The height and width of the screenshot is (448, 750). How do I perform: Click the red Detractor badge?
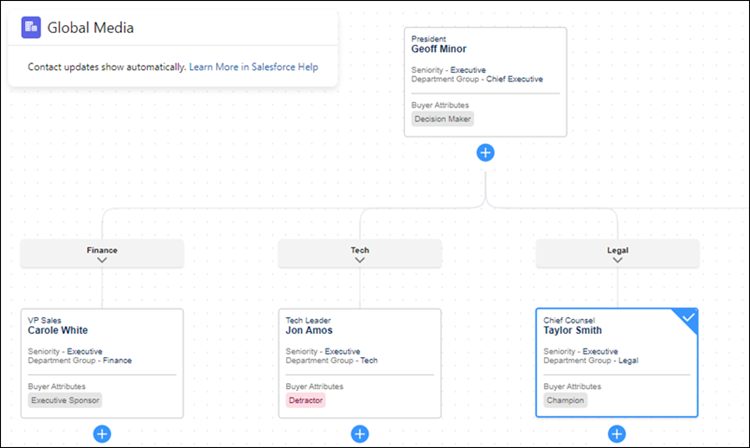pos(305,400)
